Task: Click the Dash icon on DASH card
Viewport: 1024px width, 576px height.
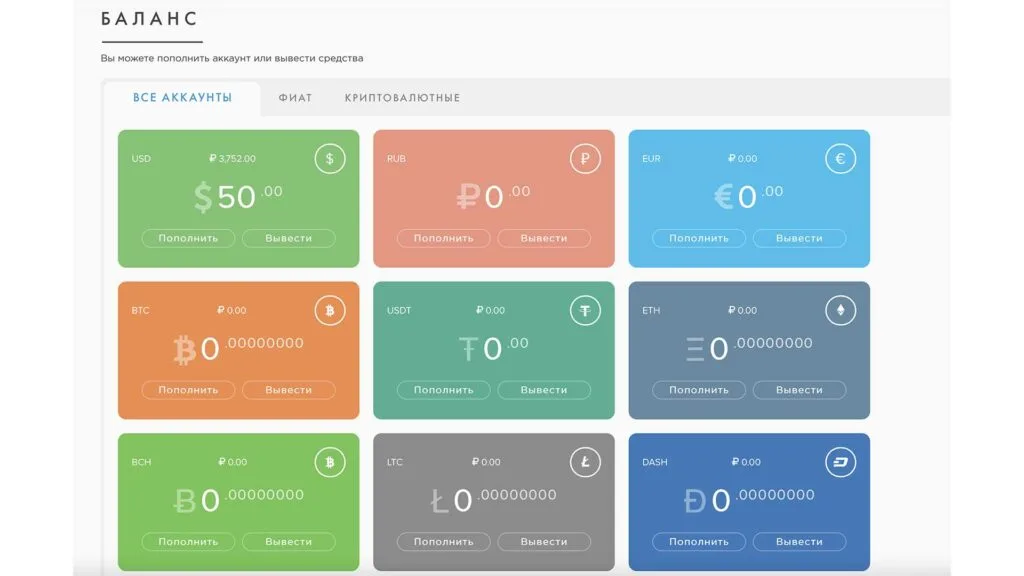Action: (x=840, y=462)
